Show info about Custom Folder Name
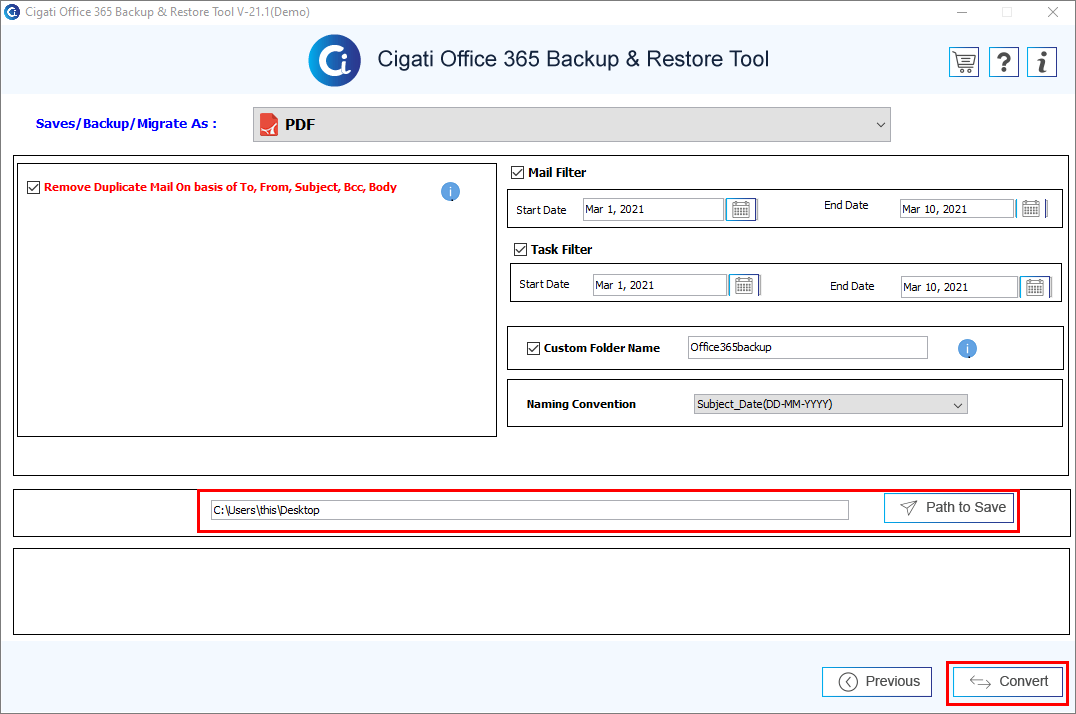 click(967, 349)
